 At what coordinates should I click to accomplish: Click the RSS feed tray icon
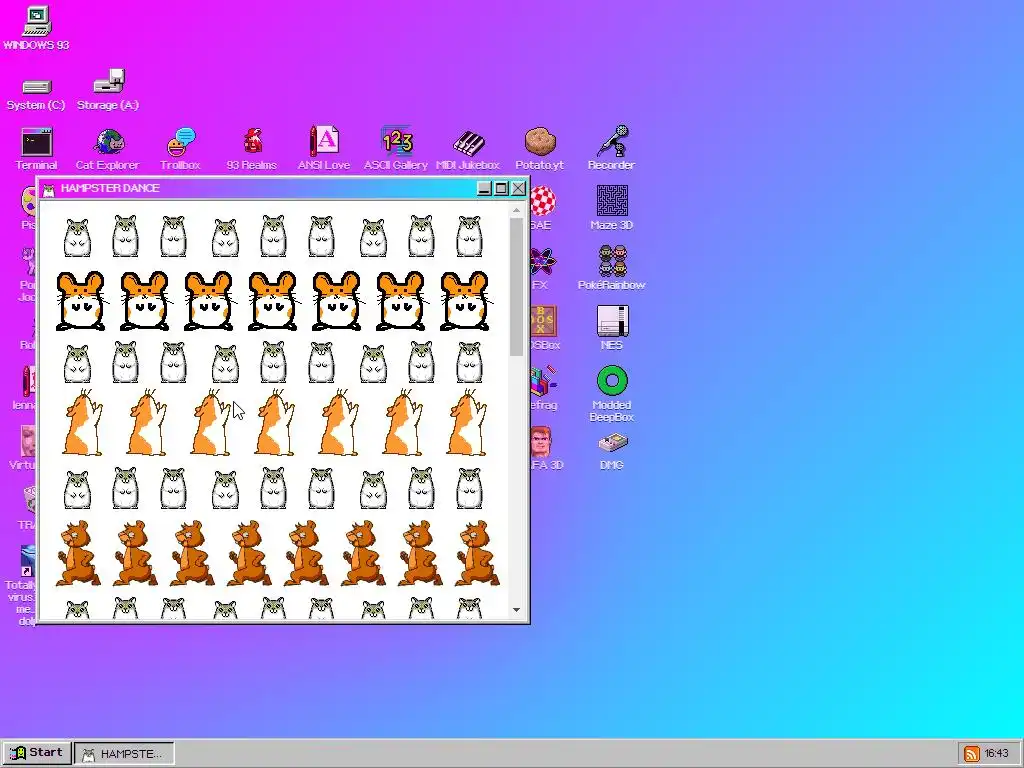pos(972,754)
